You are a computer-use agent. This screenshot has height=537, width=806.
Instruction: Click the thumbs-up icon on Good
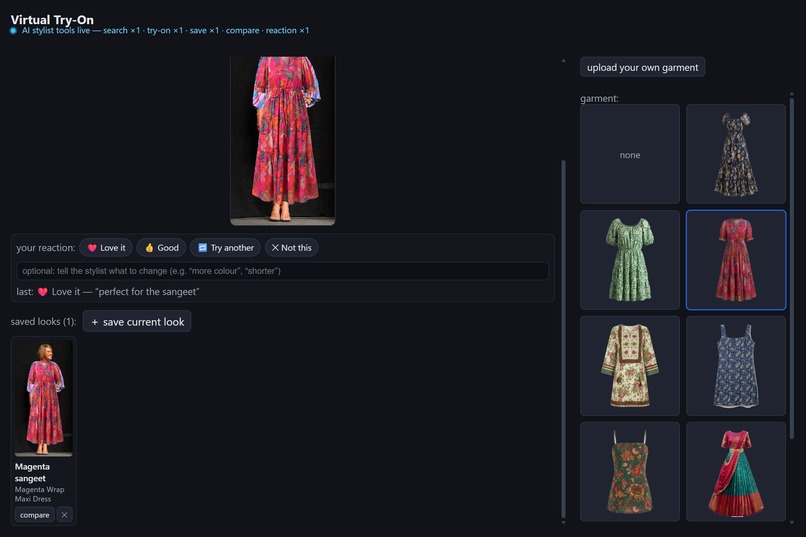[x=149, y=248]
